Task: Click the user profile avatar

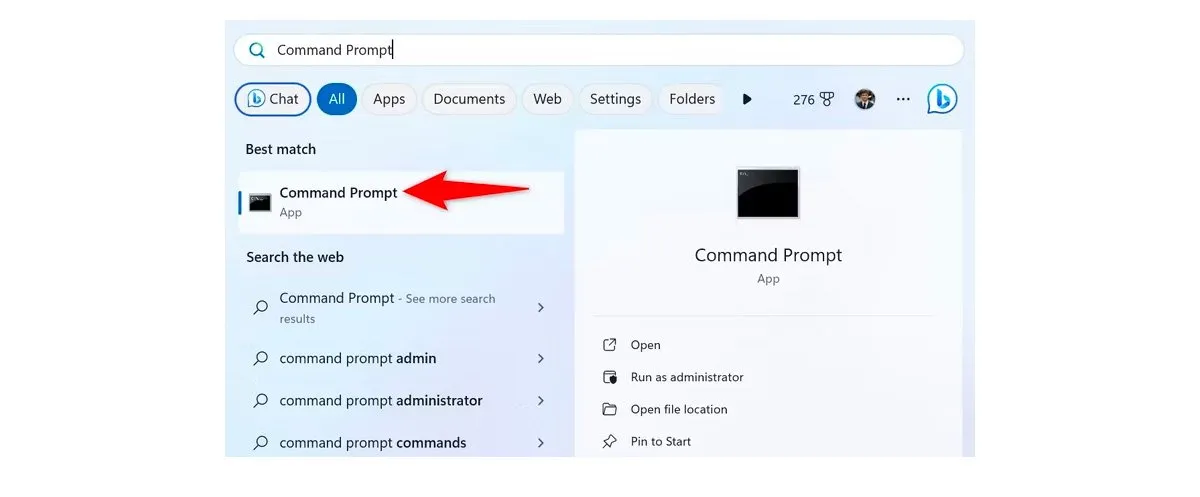Action: (x=865, y=99)
